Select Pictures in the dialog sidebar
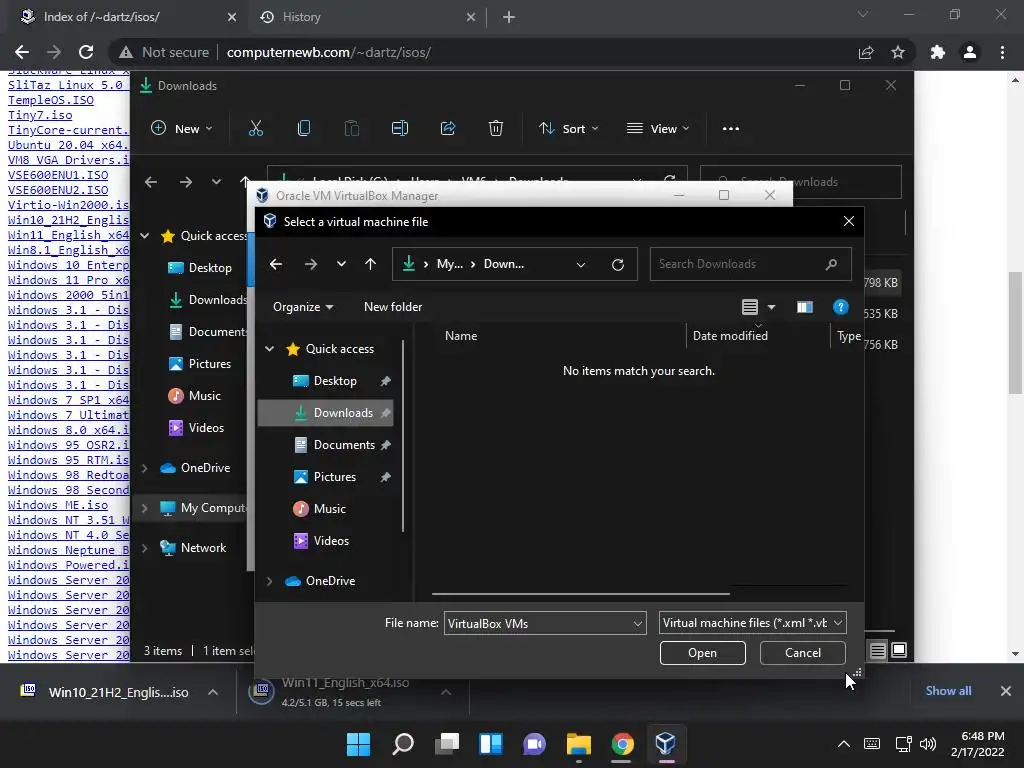 tap(334, 477)
